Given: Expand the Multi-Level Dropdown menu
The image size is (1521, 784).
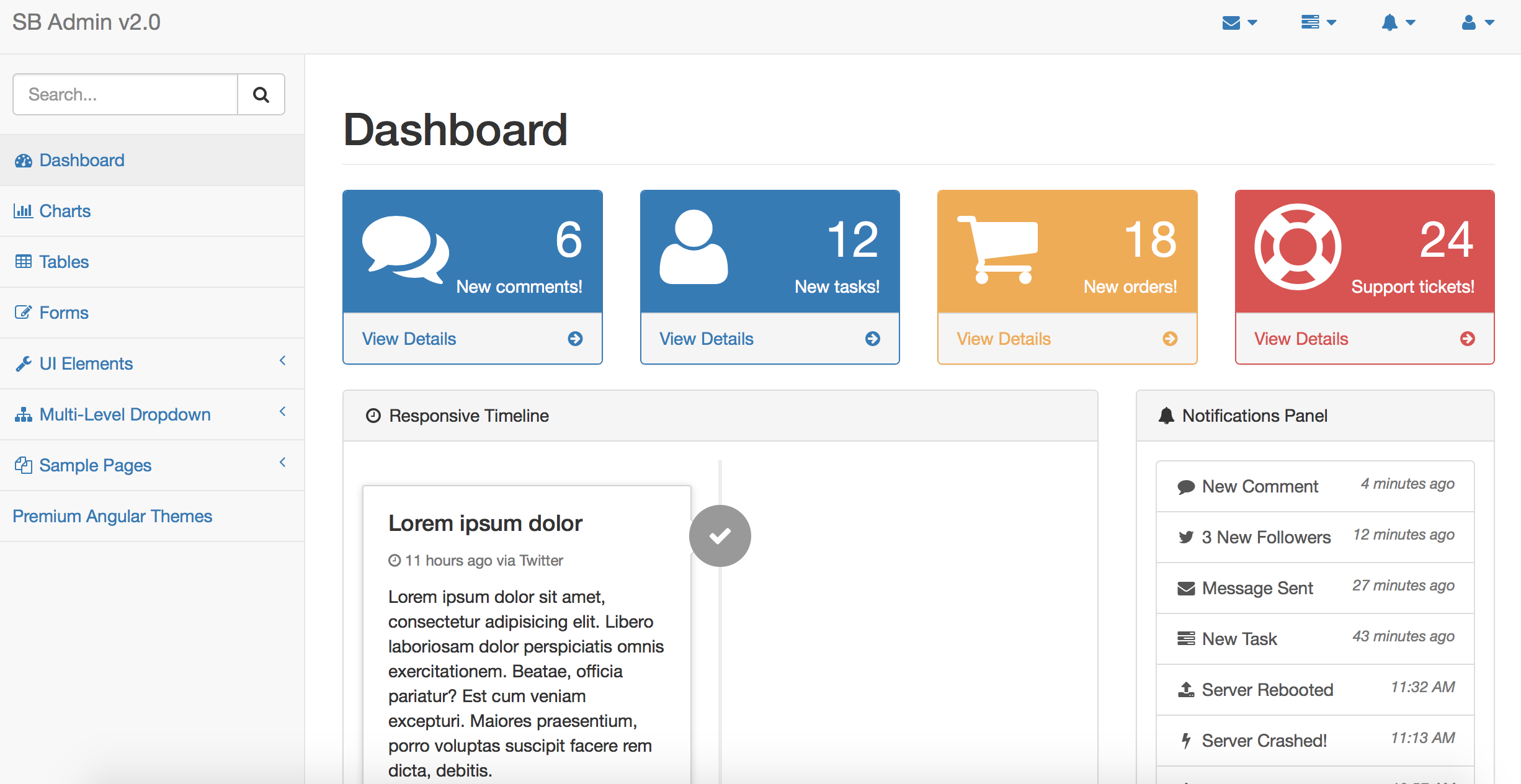Looking at the screenshot, I should coord(125,414).
